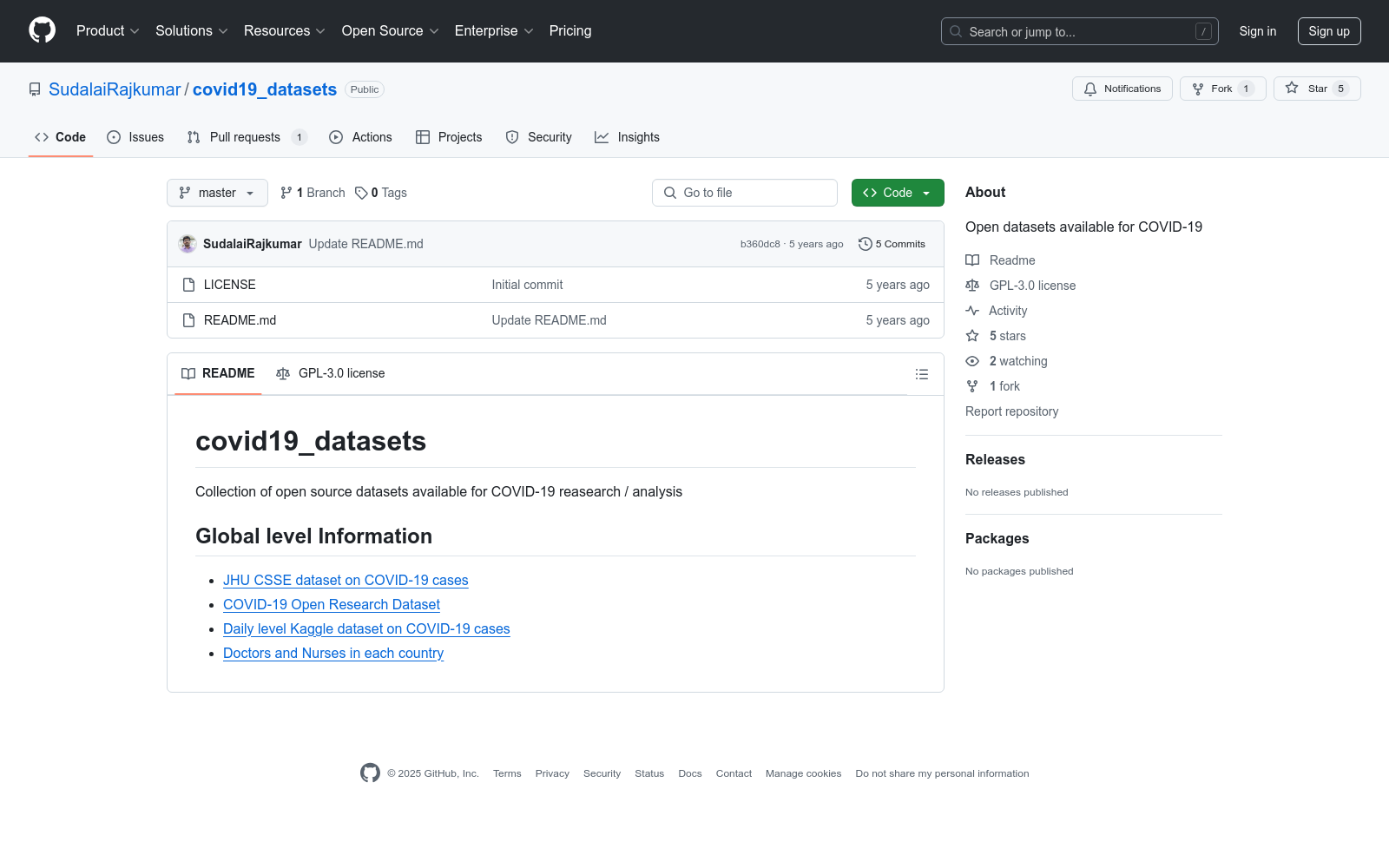The height and width of the screenshot is (868, 1389).
Task: Open the Releases heading link
Action: coord(995,460)
